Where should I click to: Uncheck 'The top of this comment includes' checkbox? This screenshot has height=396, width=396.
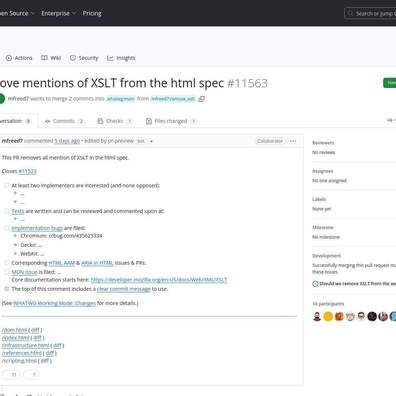(x=7, y=289)
